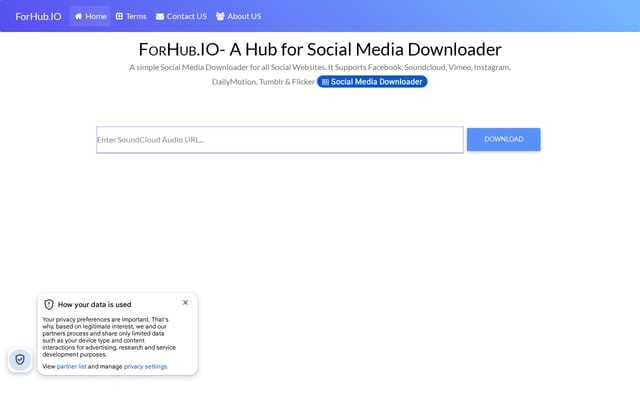Click the 'How your data is used' heading
The height and width of the screenshot is (400, 640).
click(x=95, y=304)
